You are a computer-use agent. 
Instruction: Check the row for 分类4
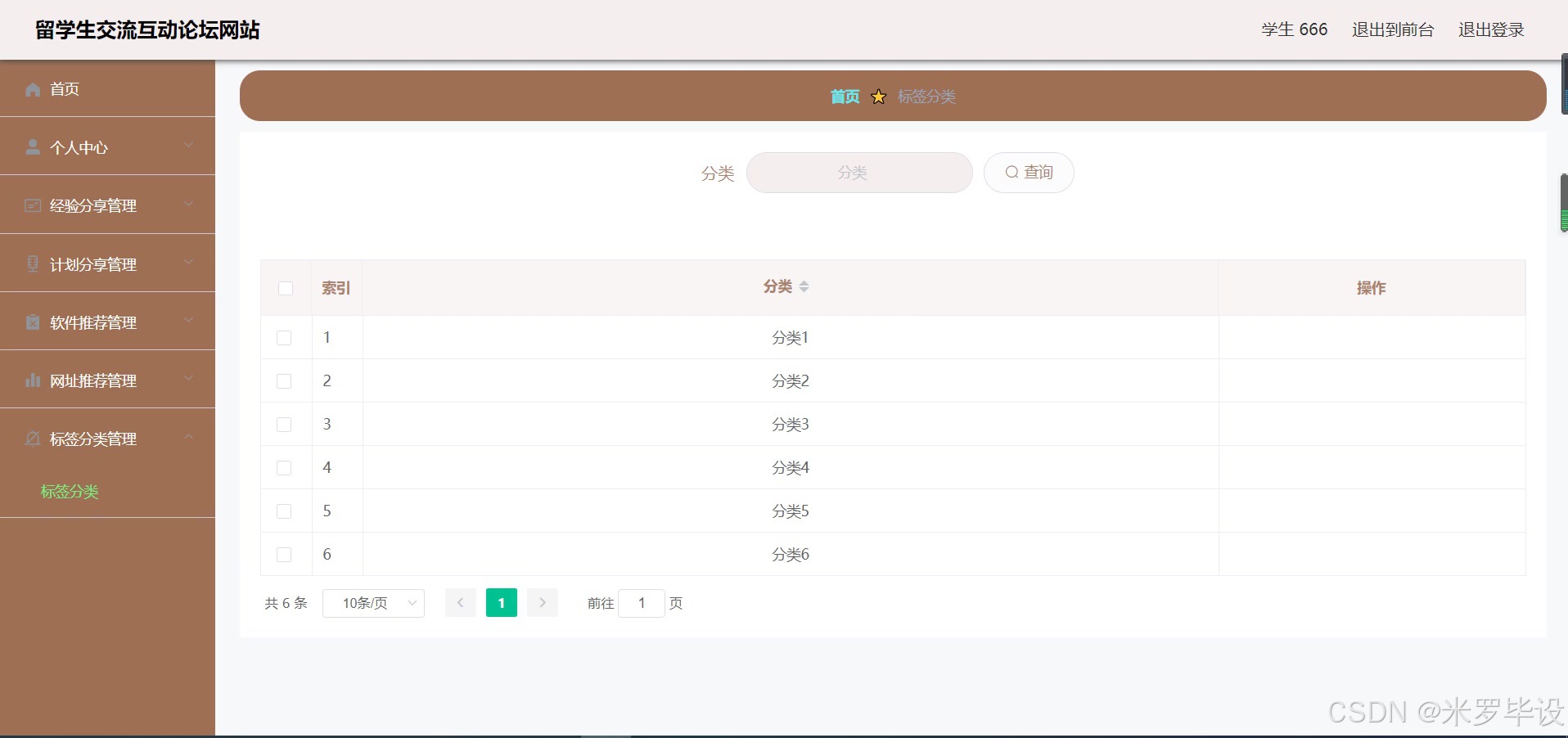coord(284,468)
